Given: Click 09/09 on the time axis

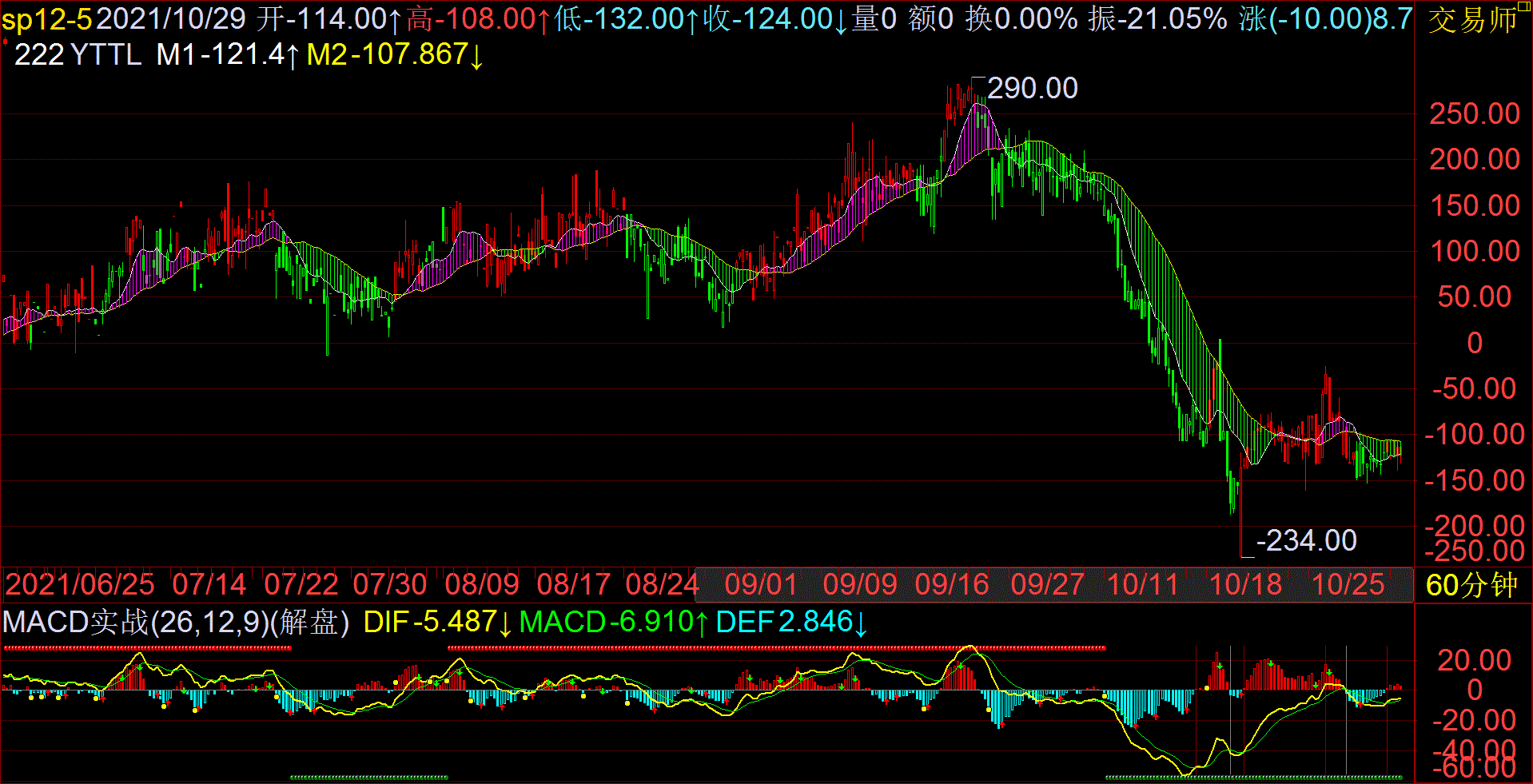Looking at the screenshot, I should 860,584.
